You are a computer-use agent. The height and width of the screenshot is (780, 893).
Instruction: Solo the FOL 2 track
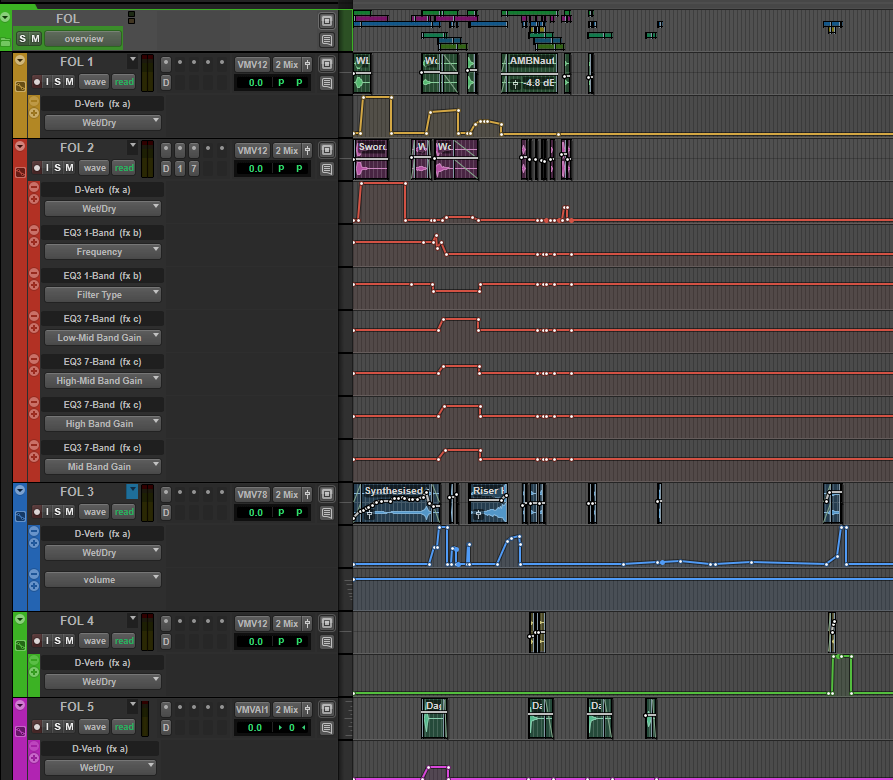tap(58, 168)
